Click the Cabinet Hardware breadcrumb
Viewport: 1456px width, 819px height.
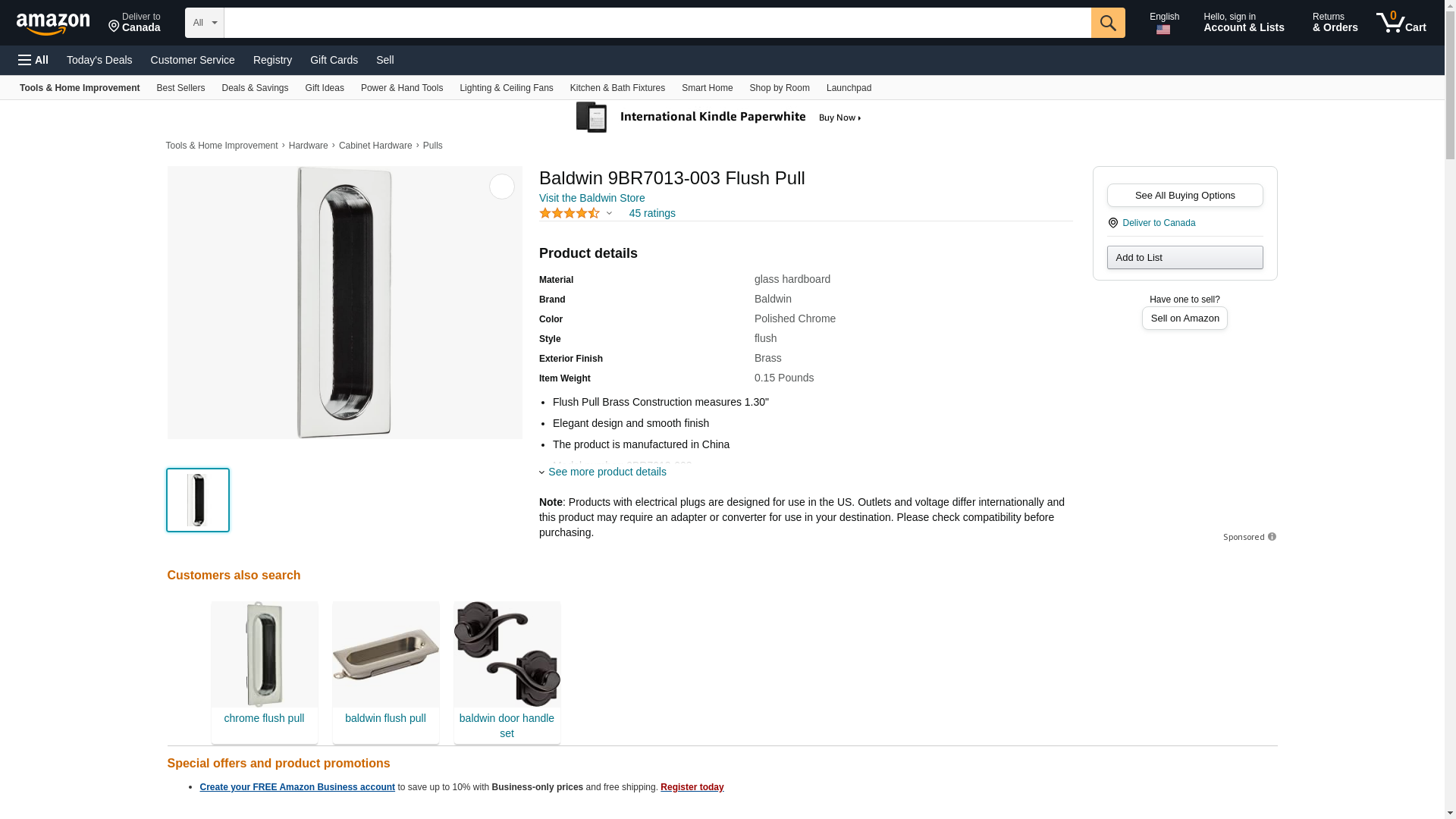pyautogui.click(x=375, y=146)
